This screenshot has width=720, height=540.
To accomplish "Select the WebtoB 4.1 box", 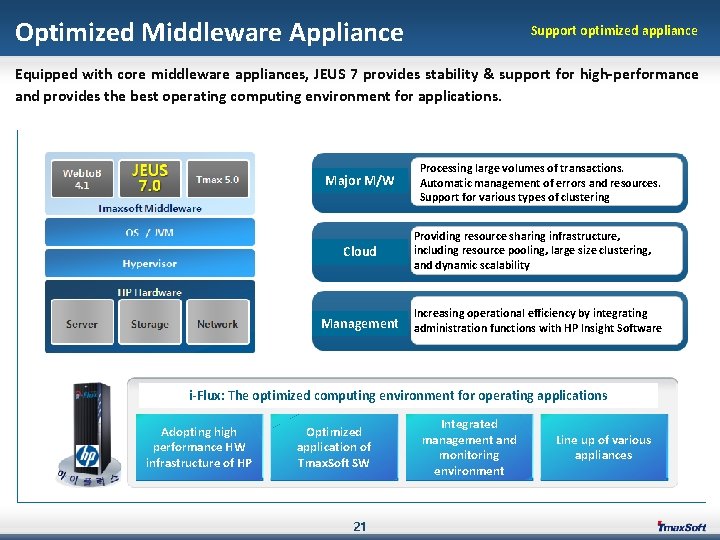I will point(82,179).
